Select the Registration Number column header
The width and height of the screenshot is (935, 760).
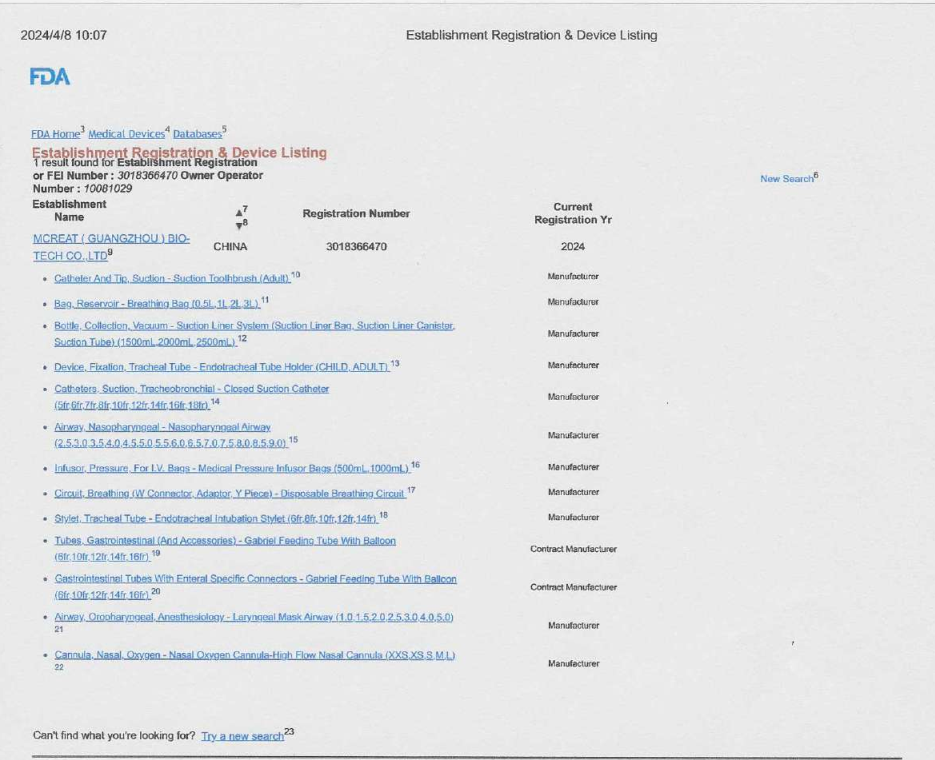tap(356, 213)
